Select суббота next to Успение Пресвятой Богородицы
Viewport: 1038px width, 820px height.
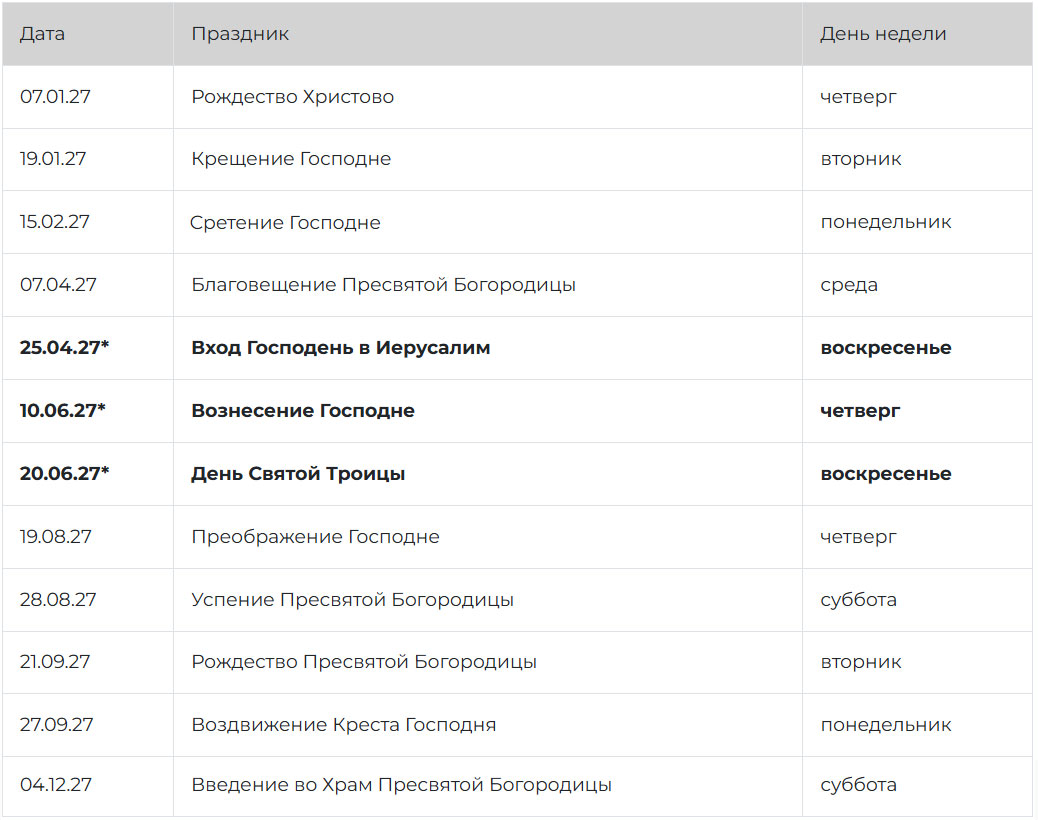[859, 600]
